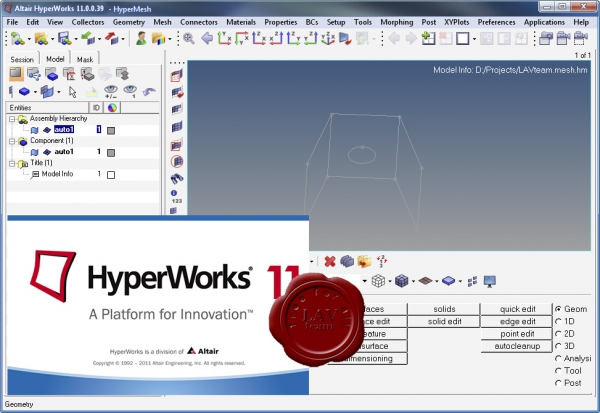Select the 1D panel radio button
Screen dimensions: 600x413
coord(558,322)
